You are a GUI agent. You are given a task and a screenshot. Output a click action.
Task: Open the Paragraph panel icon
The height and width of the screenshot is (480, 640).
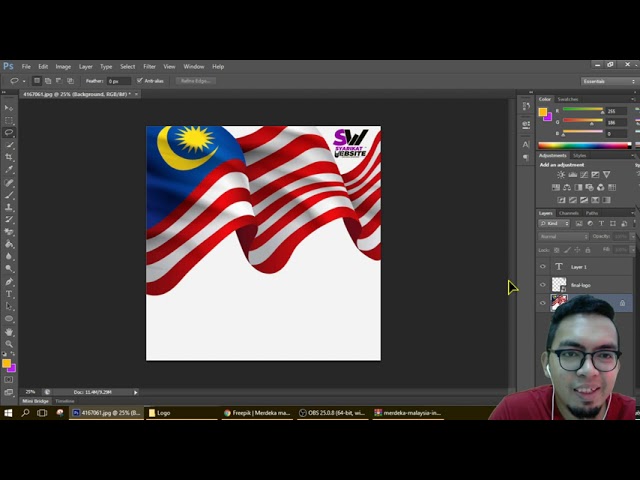click(x=526, y=158)
